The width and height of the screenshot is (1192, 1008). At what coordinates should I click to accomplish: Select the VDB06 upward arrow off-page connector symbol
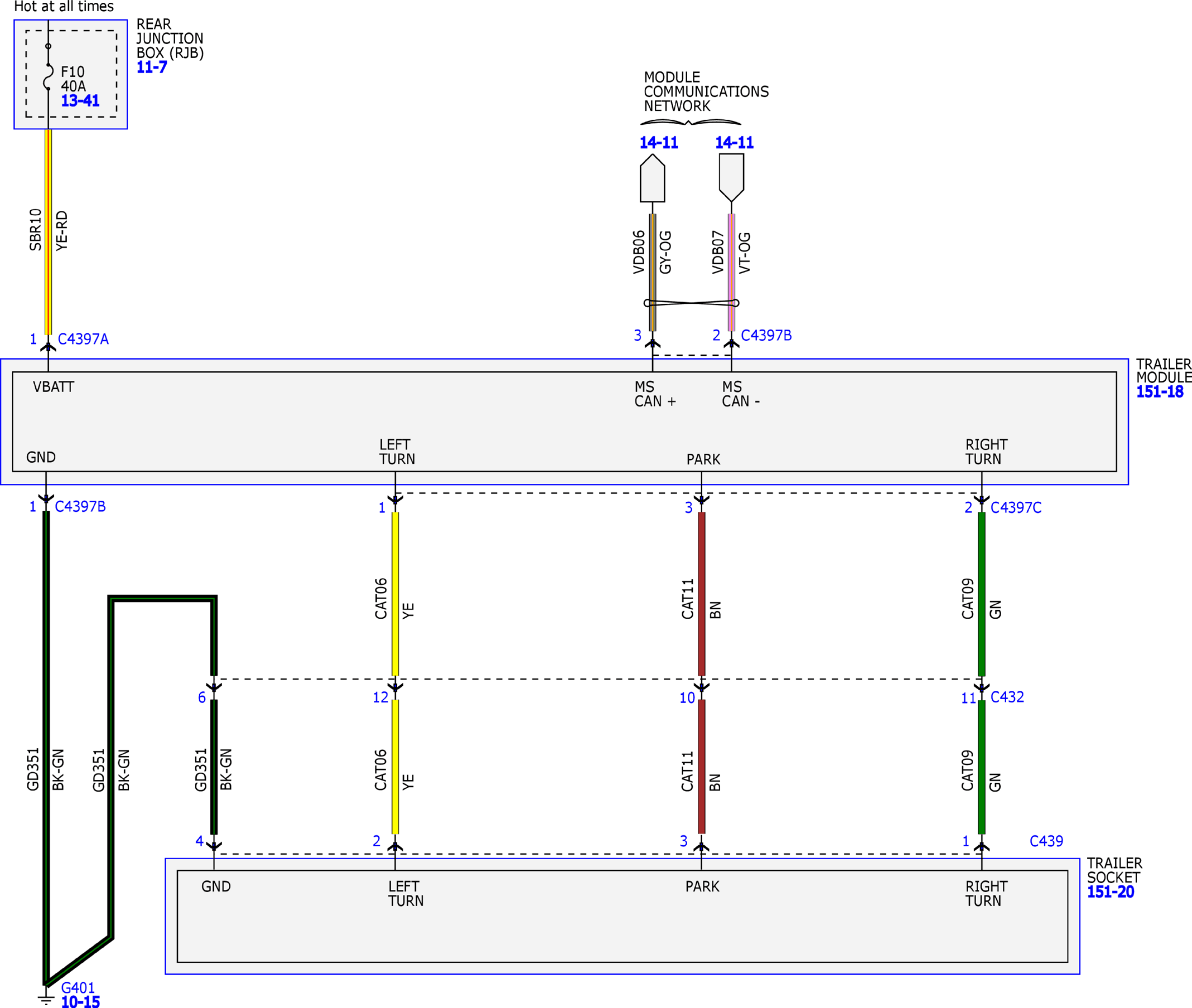(653, 178)
